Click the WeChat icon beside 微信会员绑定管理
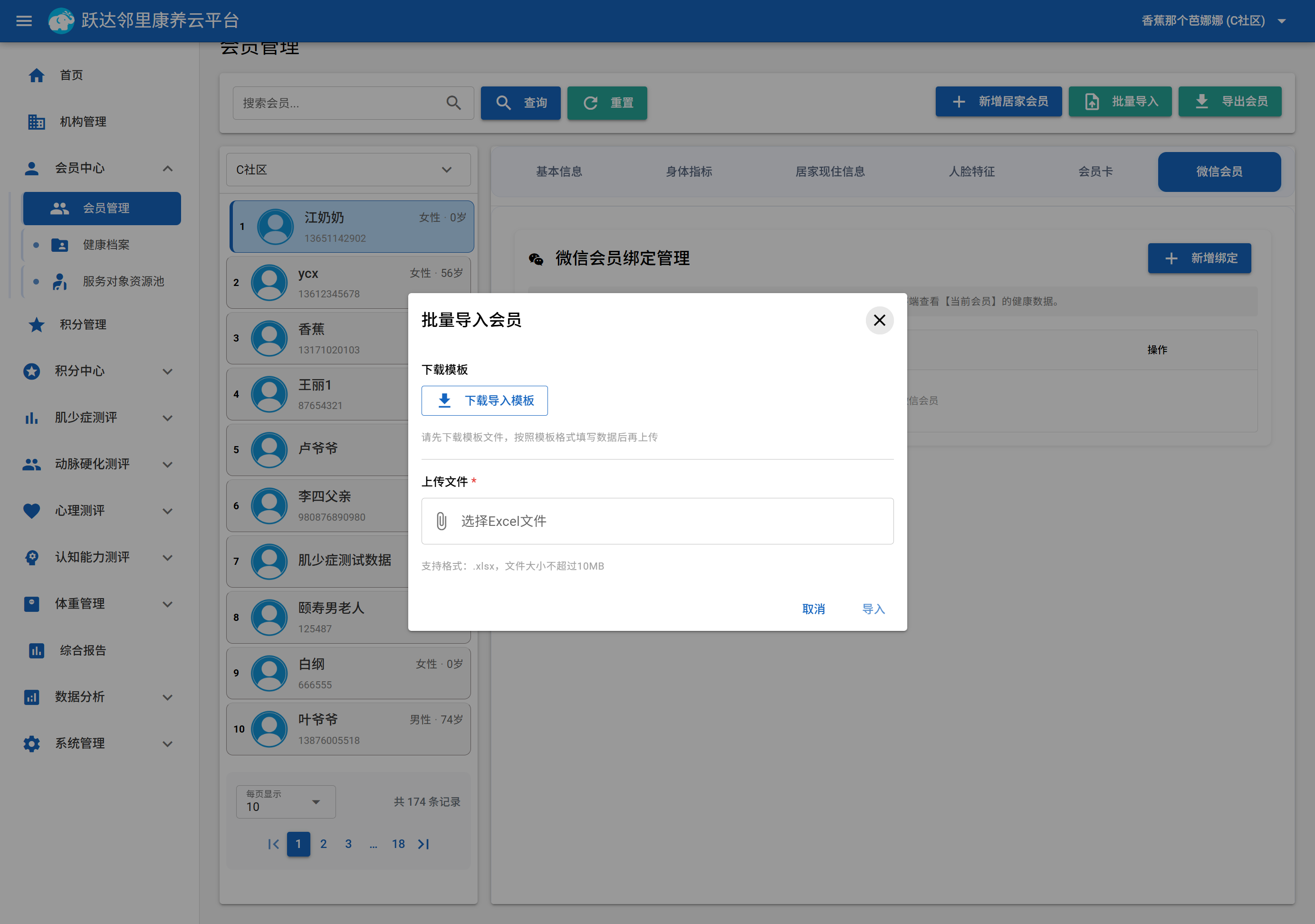This screenshot has width=1315, height=924. [536, 259]
